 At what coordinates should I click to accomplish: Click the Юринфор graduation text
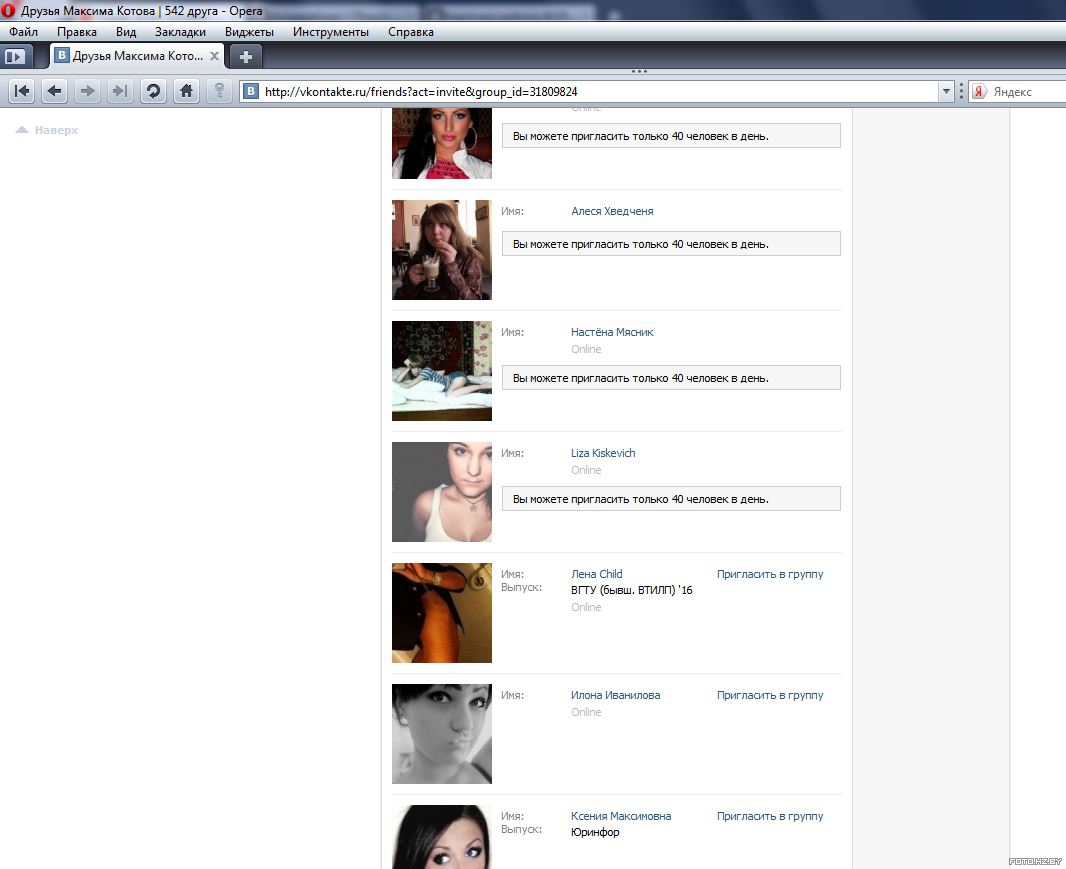click(595, 832)
